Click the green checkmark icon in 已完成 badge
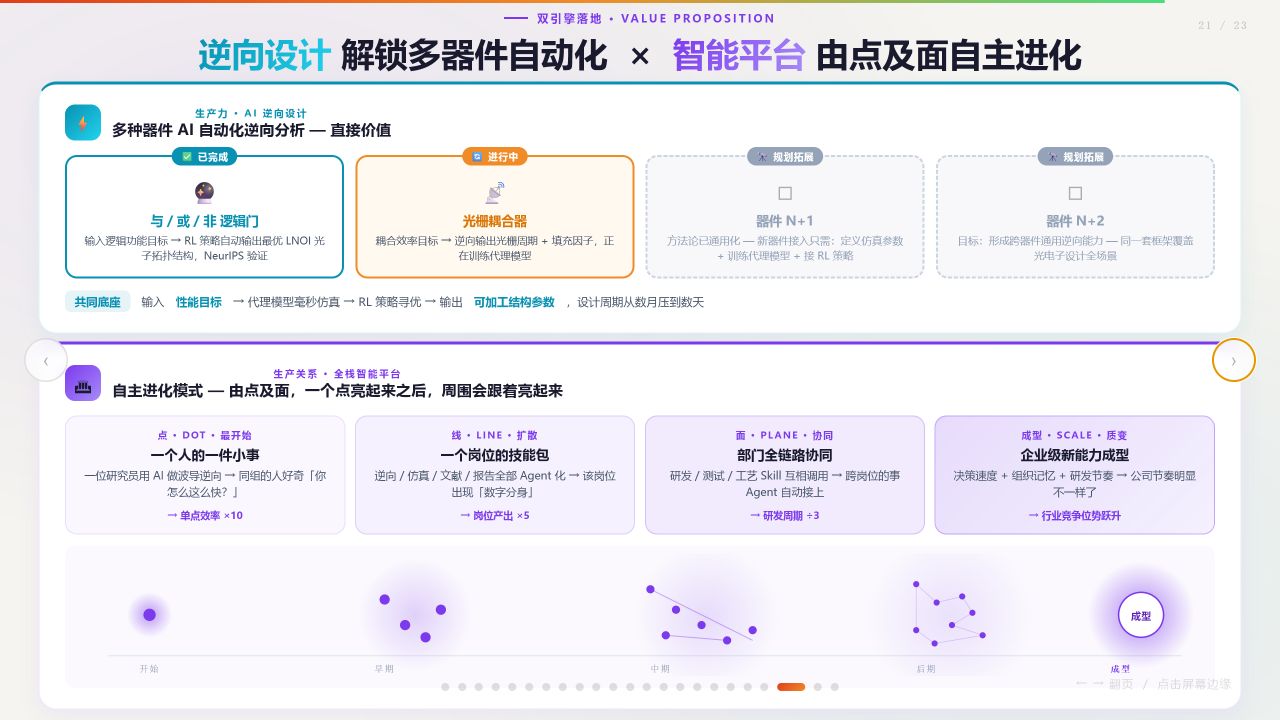Viewport: 1280px width, 720px height. 187,157
